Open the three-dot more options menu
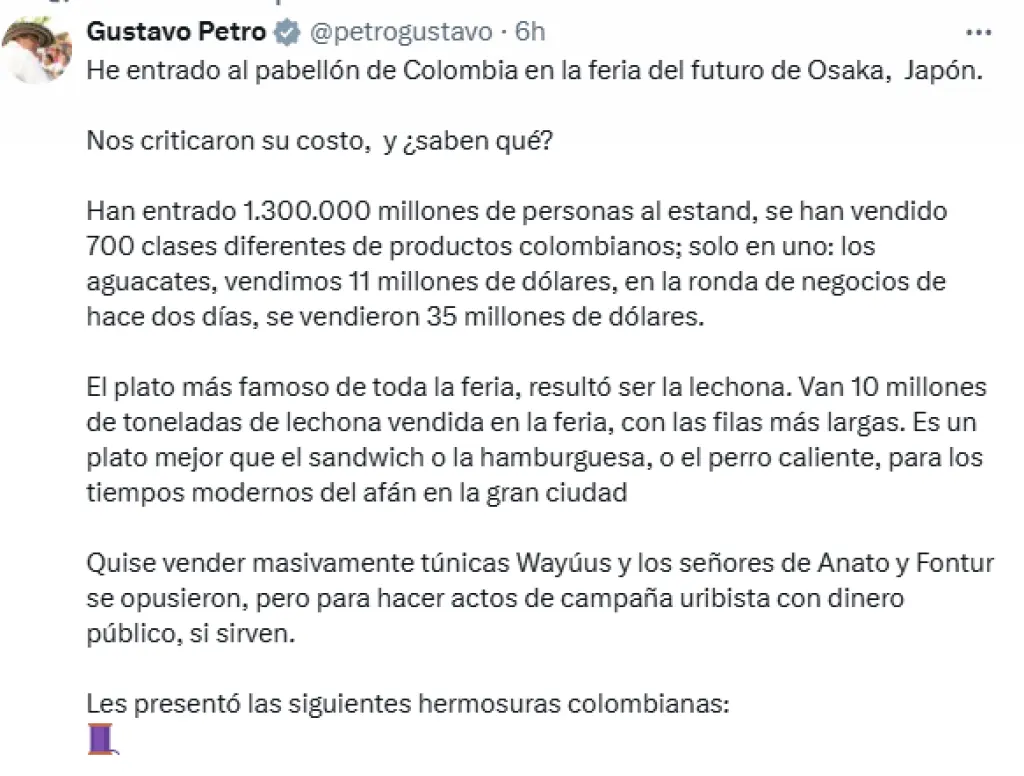 pos(978,32)
